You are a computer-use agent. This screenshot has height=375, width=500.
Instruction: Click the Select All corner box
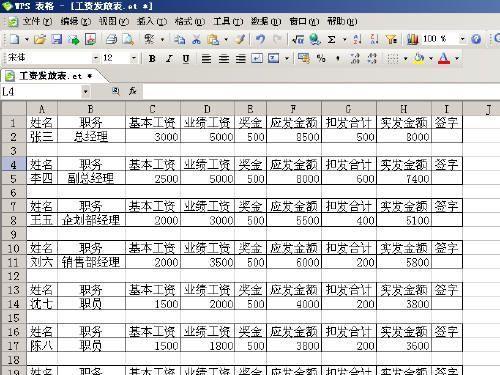13,108
